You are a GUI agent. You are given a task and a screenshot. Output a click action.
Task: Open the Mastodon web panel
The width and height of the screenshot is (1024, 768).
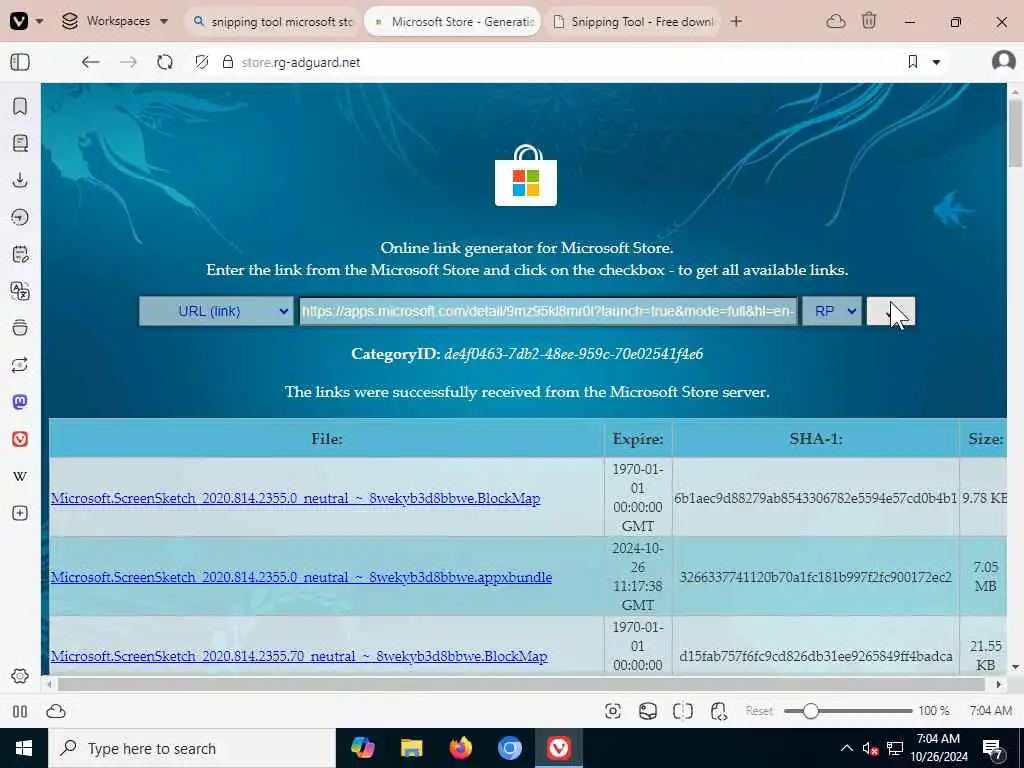(x=20, y=402)
